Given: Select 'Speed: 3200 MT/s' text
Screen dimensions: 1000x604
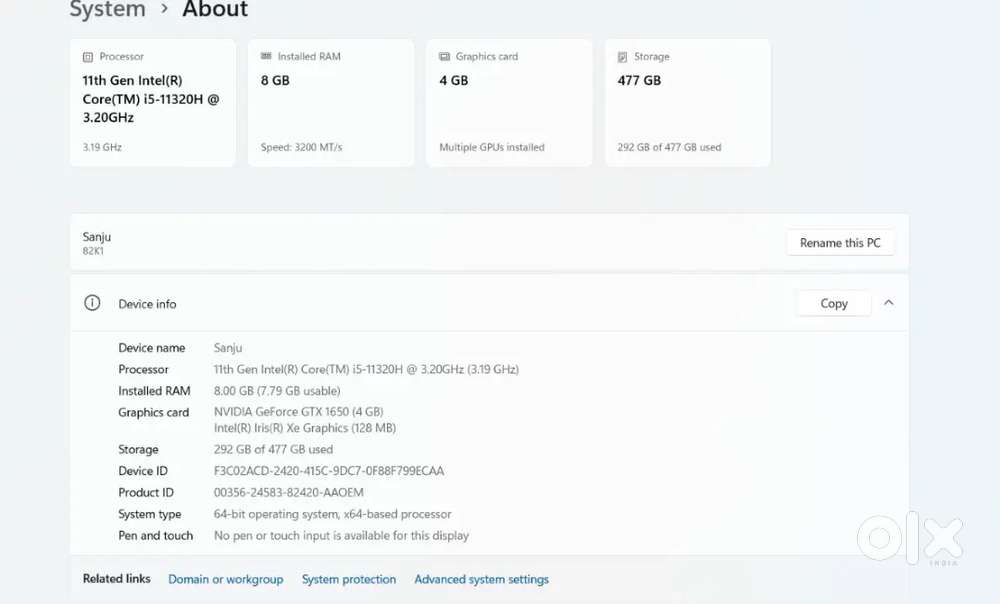Looking at the screenshot, I should 302,147.
